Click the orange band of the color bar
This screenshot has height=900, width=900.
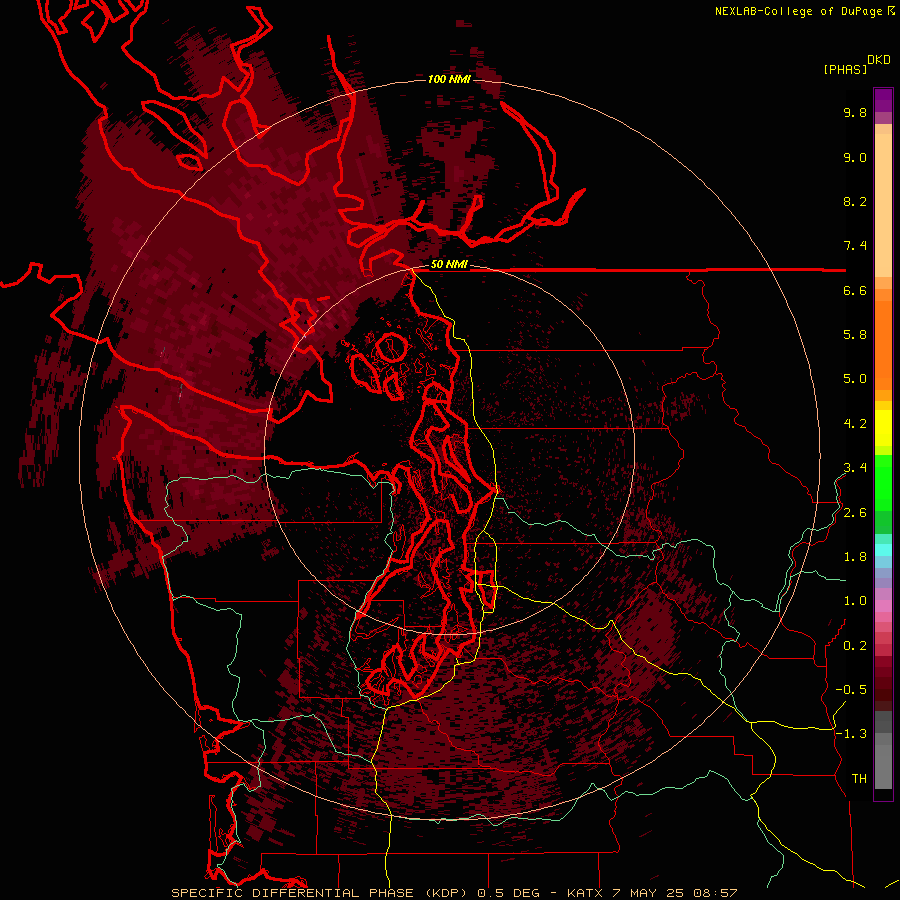tap(883, 345)
